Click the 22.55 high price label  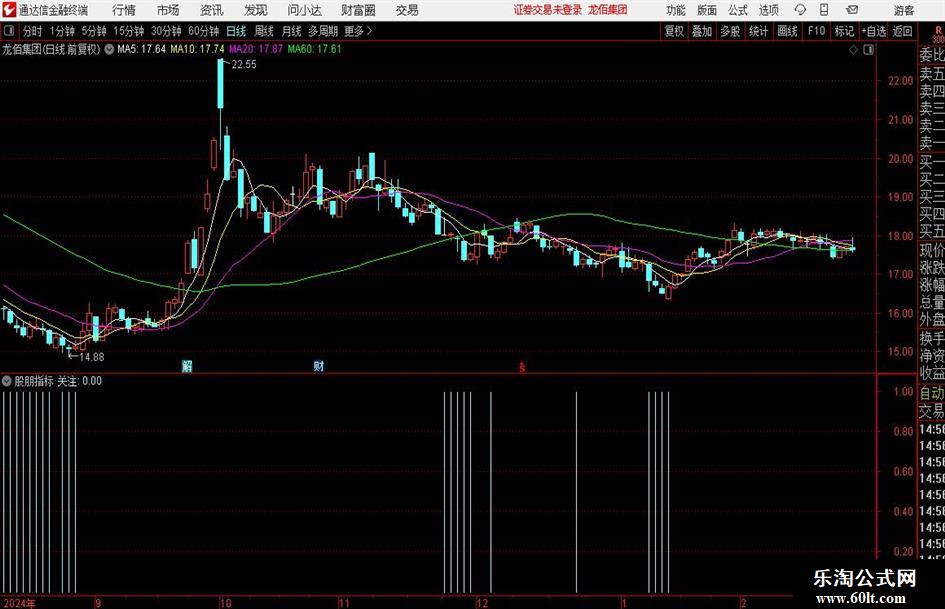click(x=244, y=65)
